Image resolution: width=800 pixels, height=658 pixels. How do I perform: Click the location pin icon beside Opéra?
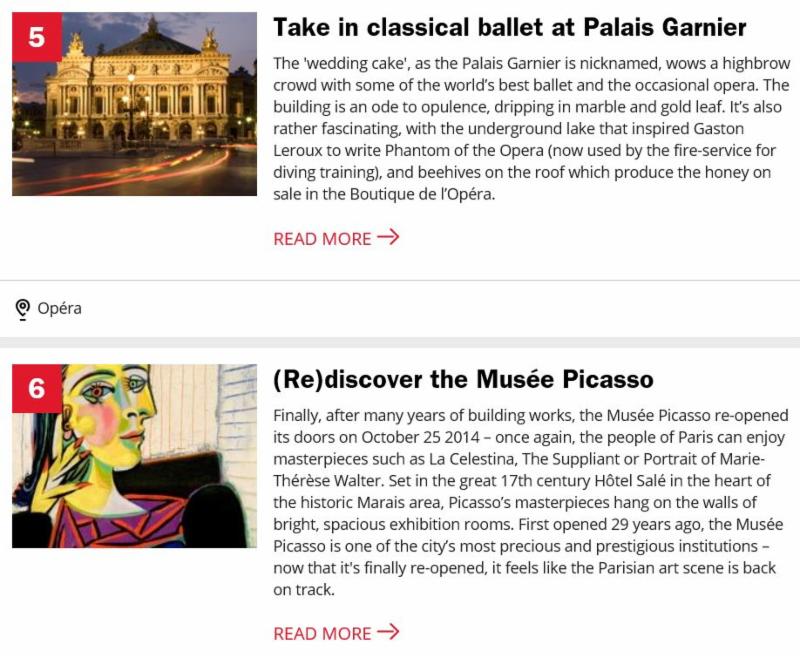click(x=22, y=309)
